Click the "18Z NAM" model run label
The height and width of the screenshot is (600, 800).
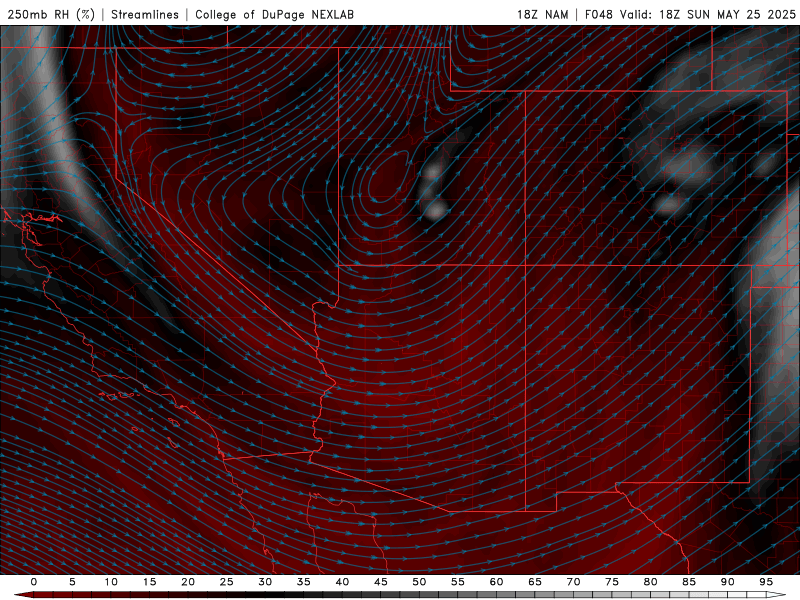point(542,14)
